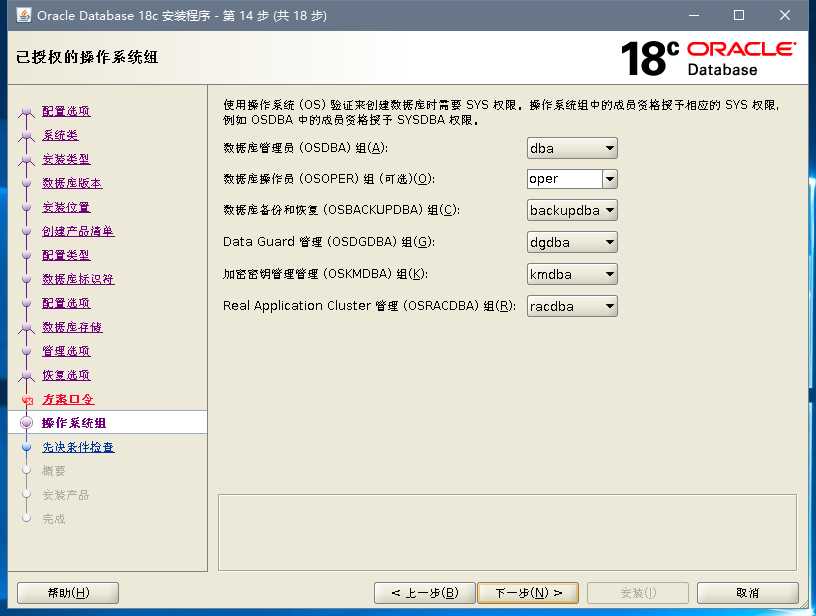Go back with 上一步(B) button

pyautogui.click(x=425, y=593)
